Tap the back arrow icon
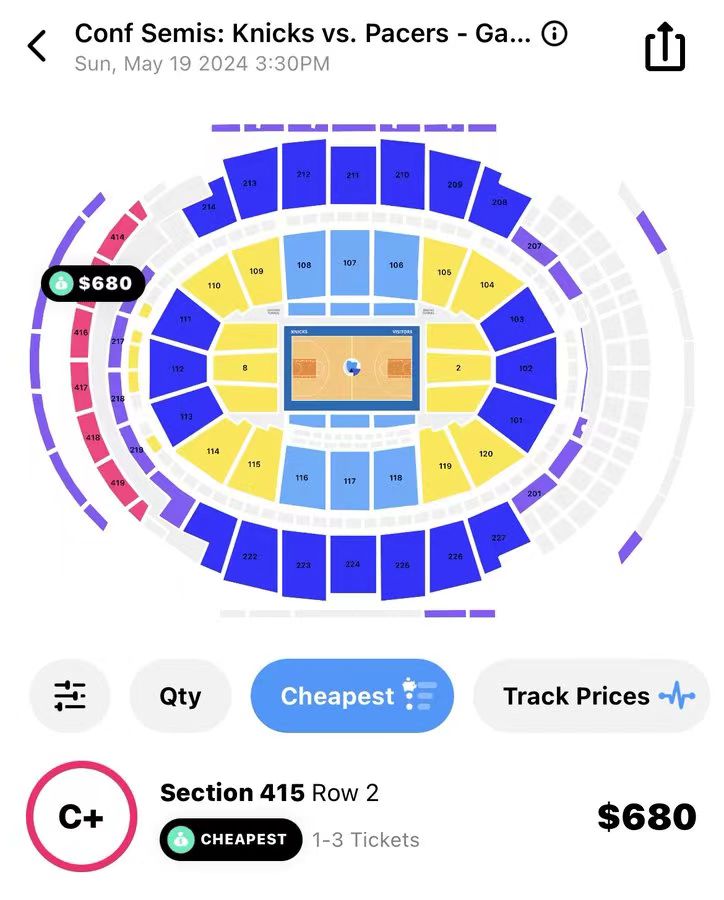 coord(37,46)
